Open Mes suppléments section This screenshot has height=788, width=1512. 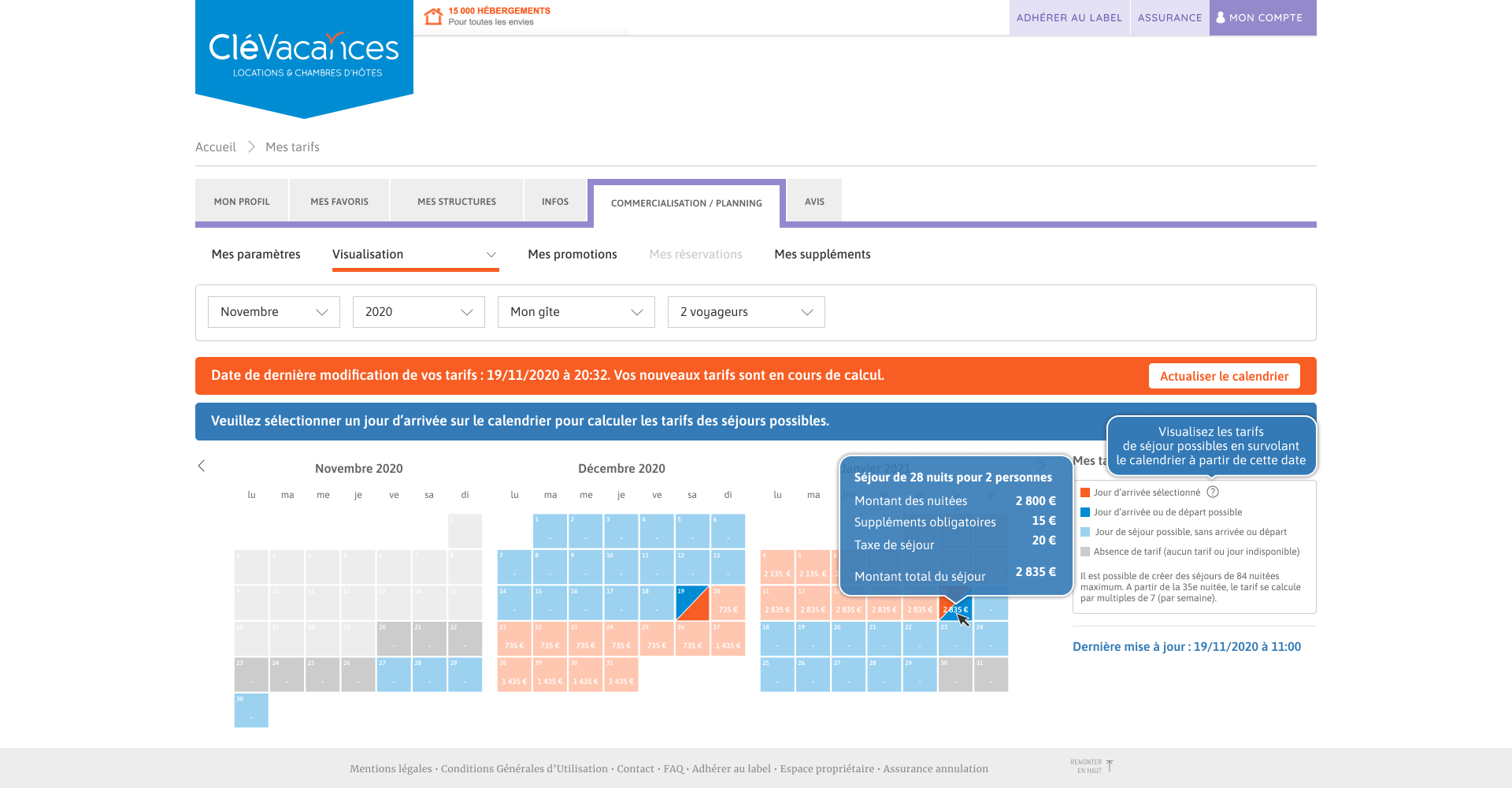click(x=822, y=254)
